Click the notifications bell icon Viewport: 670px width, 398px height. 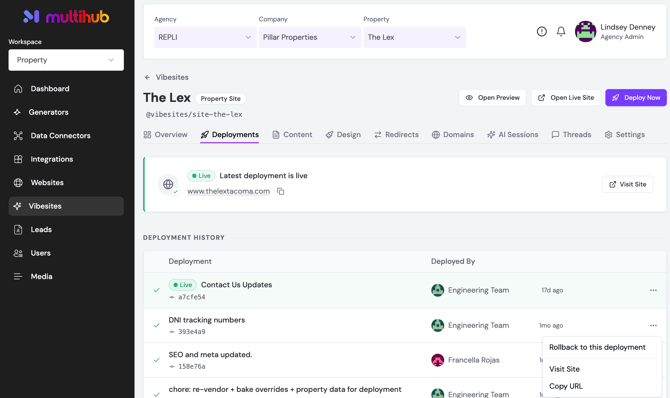(561, 31)
